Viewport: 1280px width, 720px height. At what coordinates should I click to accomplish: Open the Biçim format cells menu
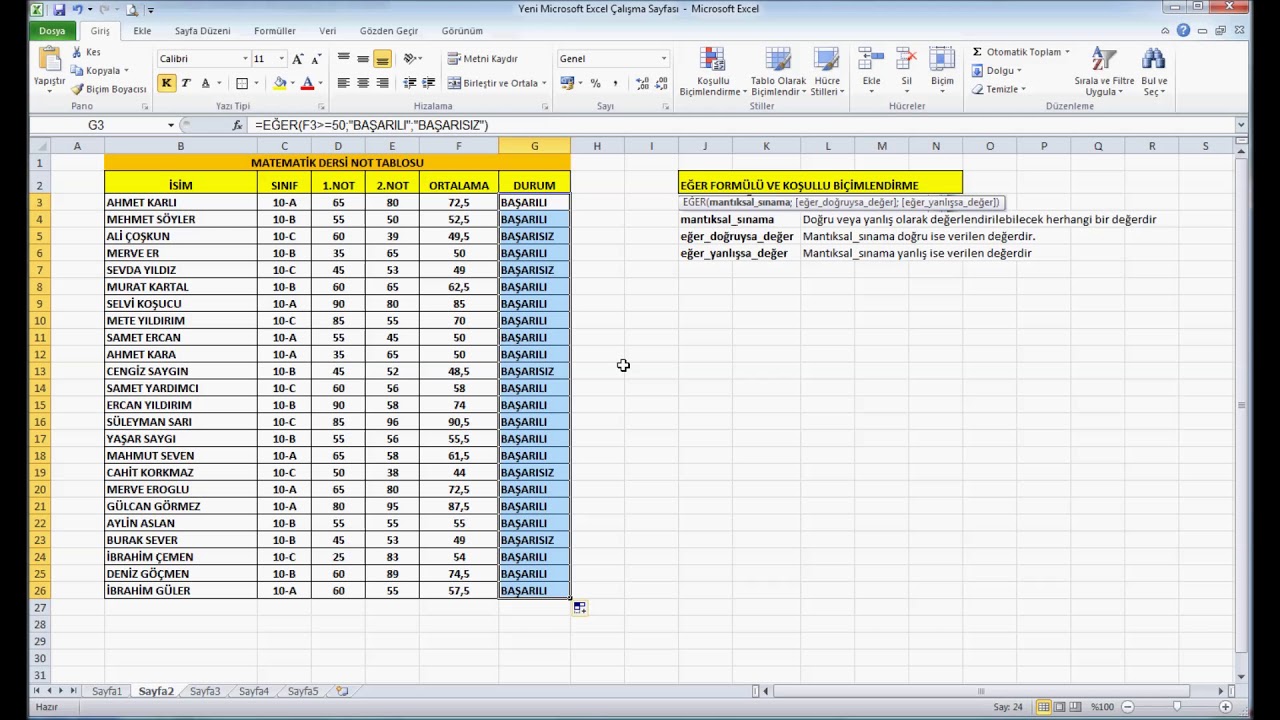[x=942, y=70]
